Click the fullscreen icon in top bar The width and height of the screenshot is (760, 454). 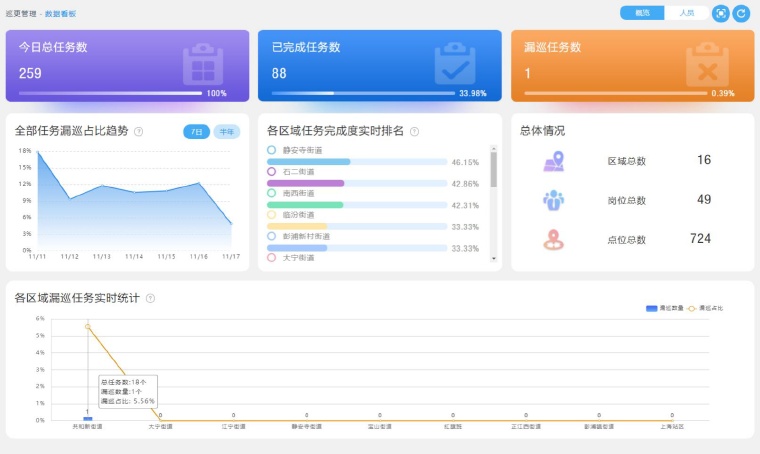click(x=720, y=13)
